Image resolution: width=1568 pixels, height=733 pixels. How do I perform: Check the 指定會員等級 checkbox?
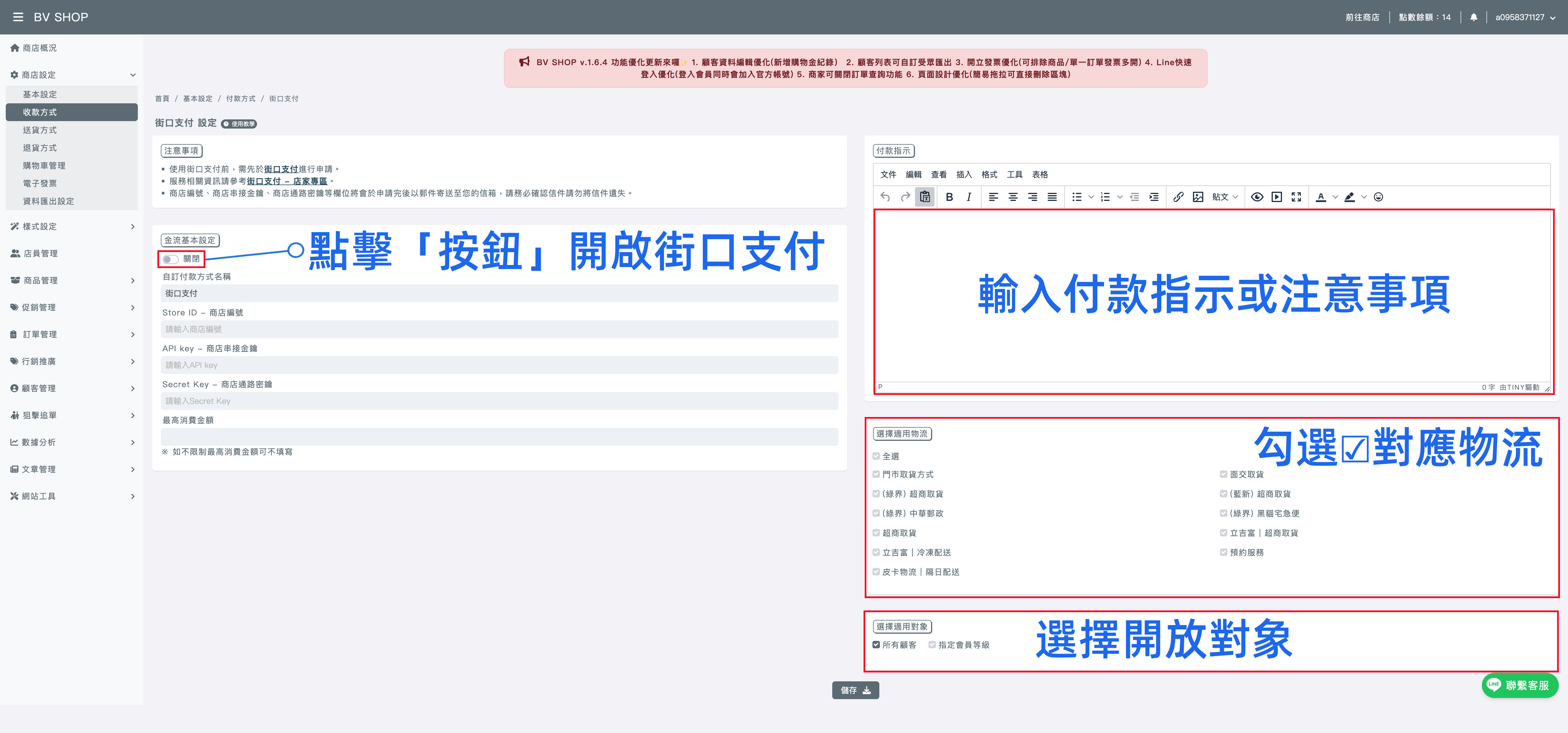932,645
